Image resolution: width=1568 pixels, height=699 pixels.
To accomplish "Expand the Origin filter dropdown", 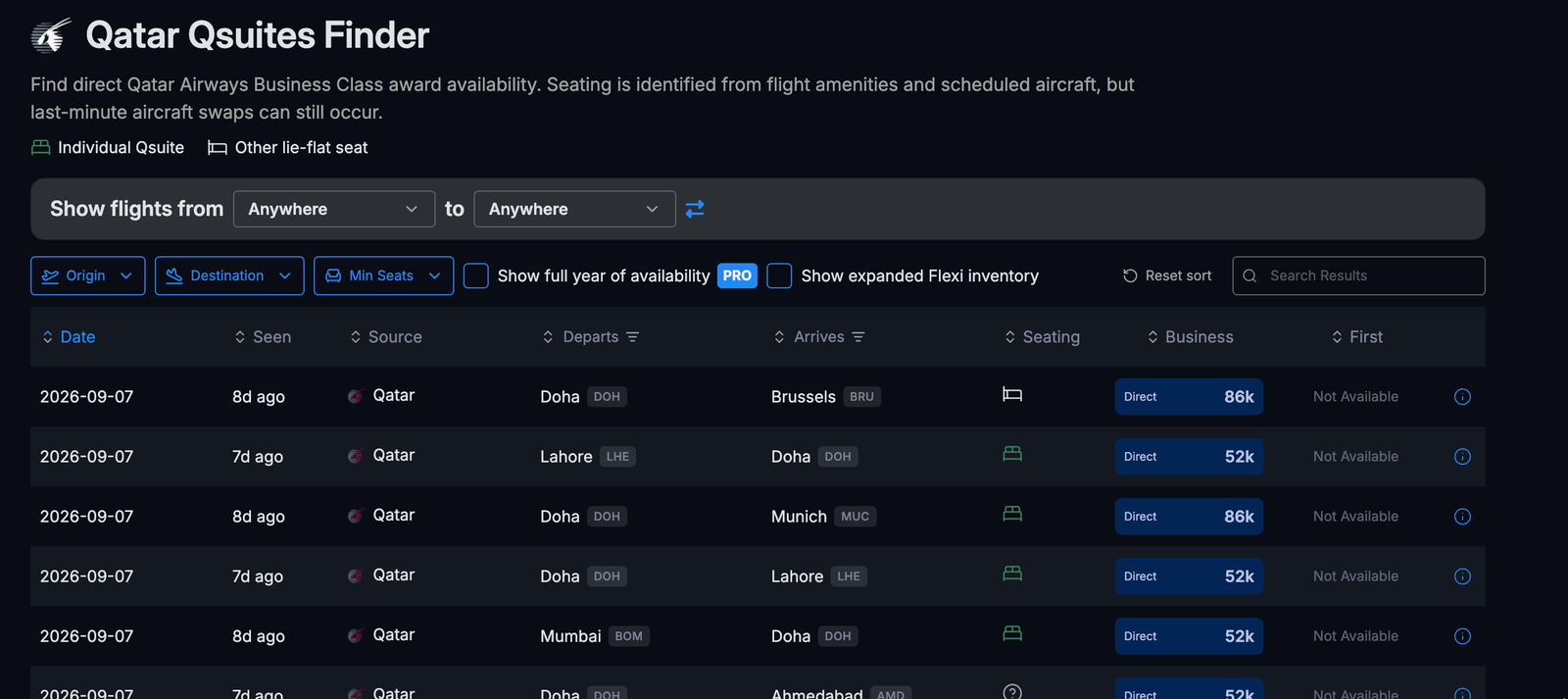I will [x=88, y=275].
